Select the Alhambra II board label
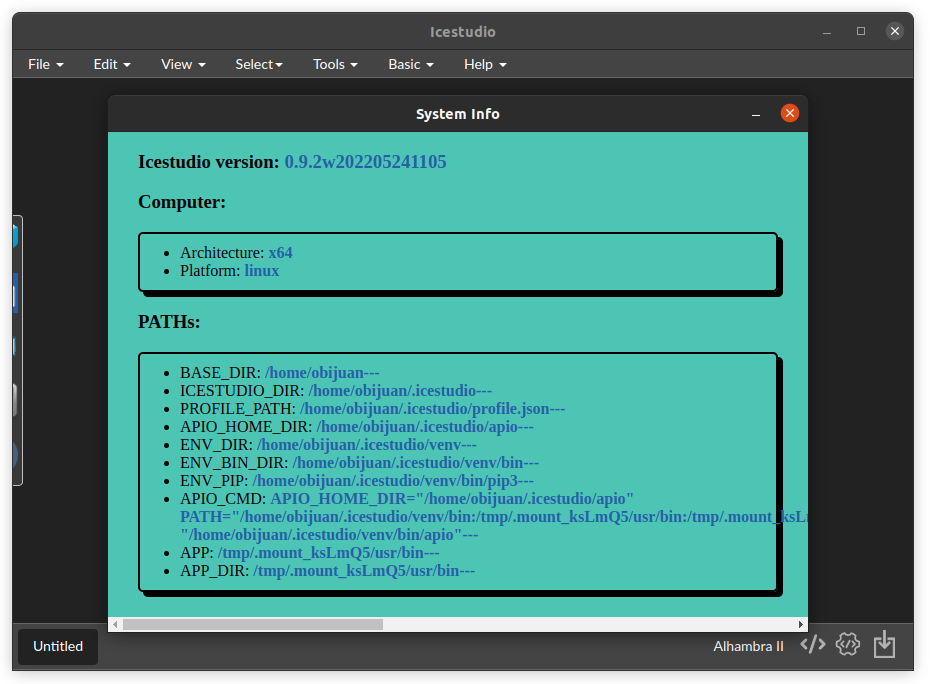930x684 pixels. [x=748, y=646]
